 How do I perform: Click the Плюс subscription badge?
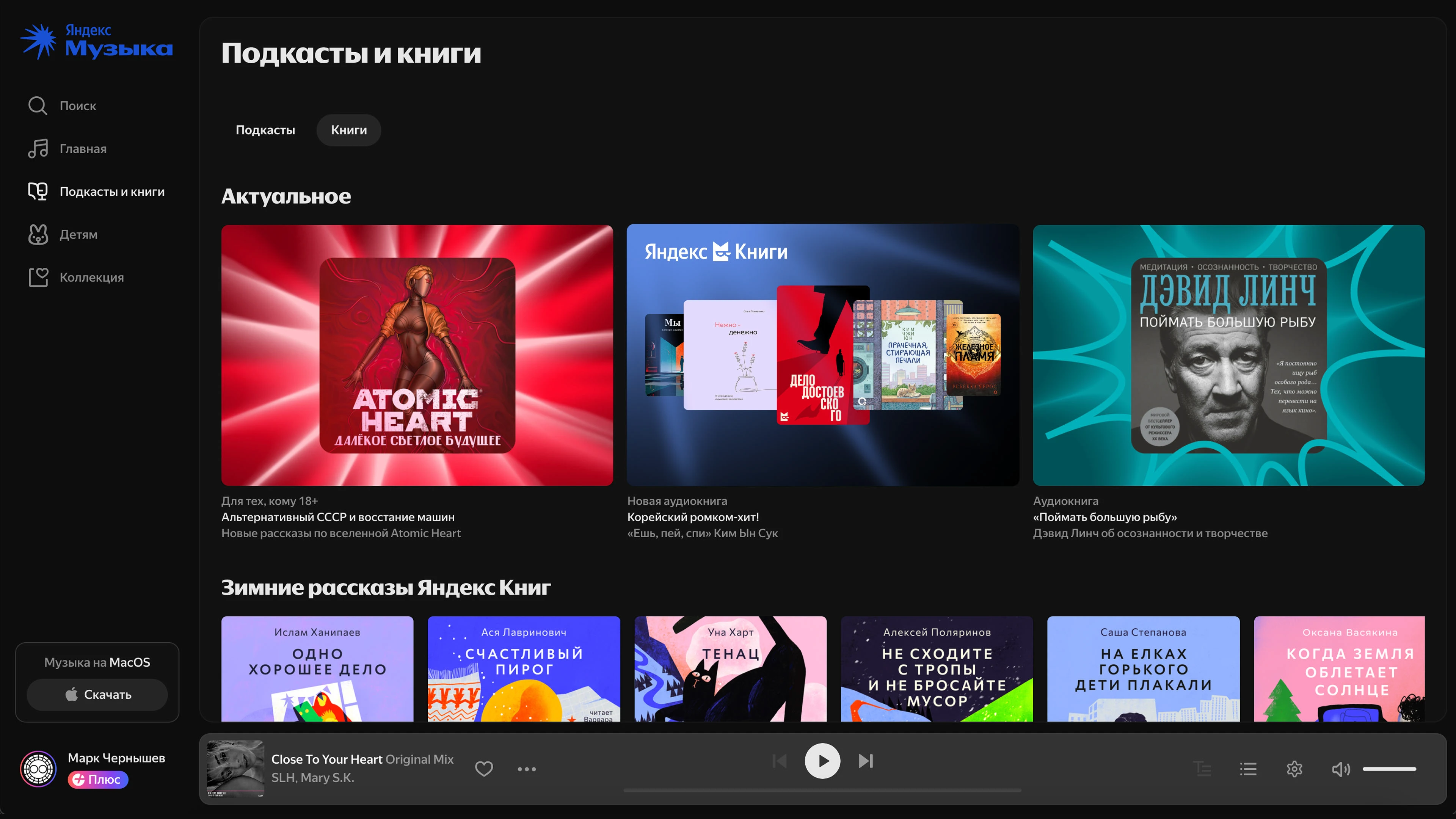click(98, 780)
